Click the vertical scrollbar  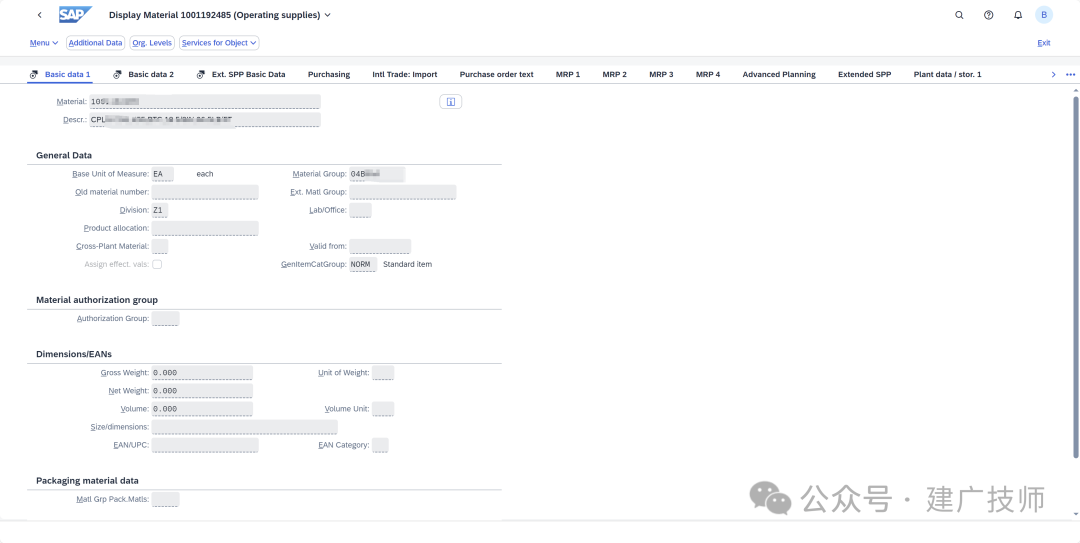[x=1076, y=277]
